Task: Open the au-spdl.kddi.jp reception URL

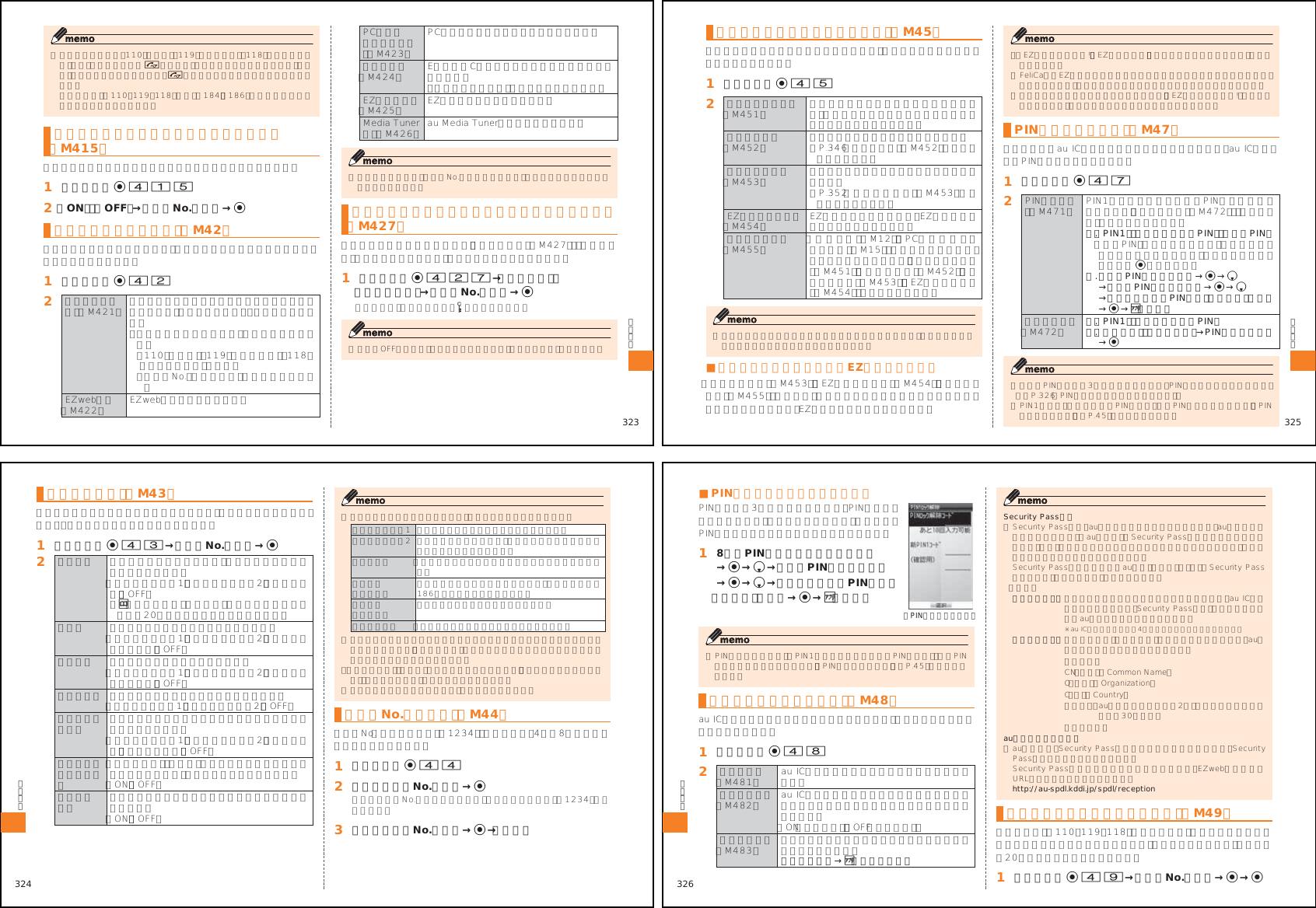Action: point(1083,788)
